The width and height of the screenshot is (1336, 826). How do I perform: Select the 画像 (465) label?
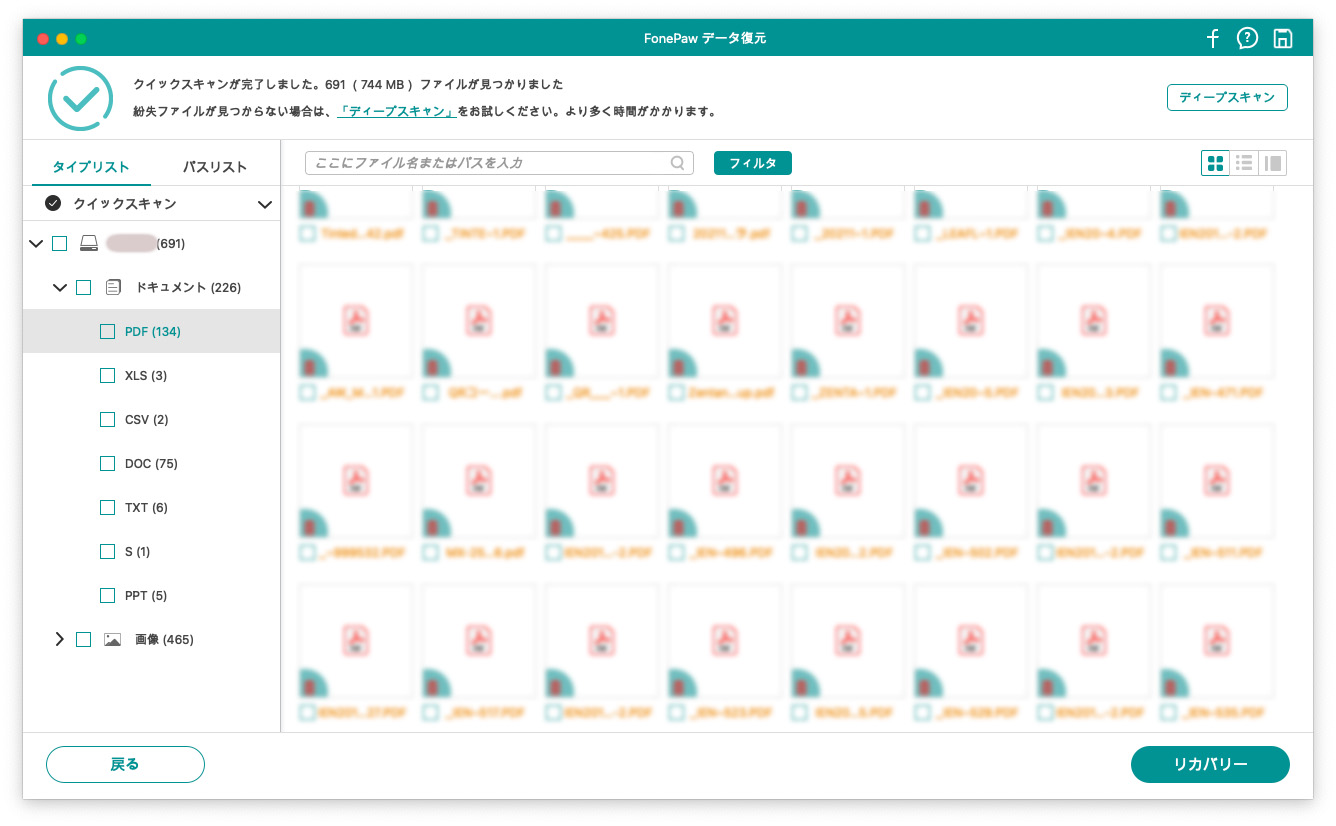(x=164, y=639)
